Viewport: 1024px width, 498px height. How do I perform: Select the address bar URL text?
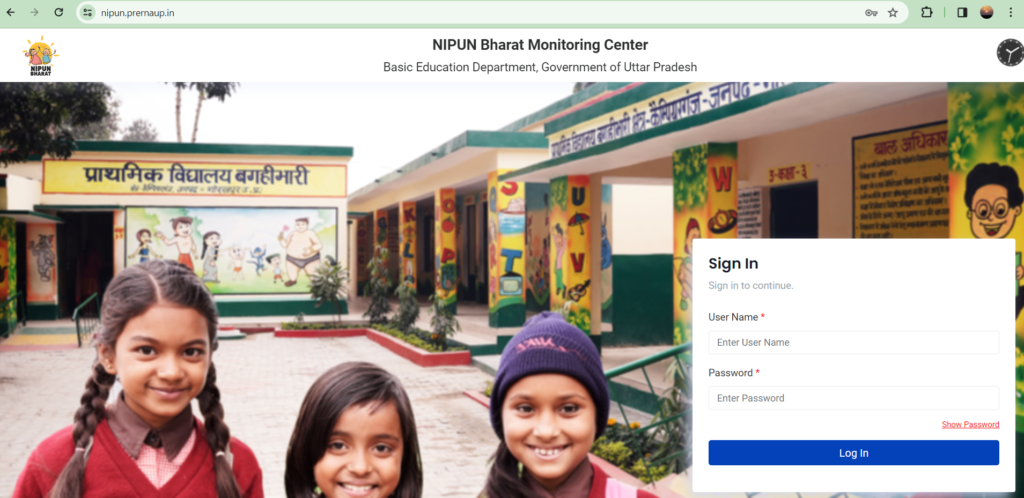tap(137, 13)
